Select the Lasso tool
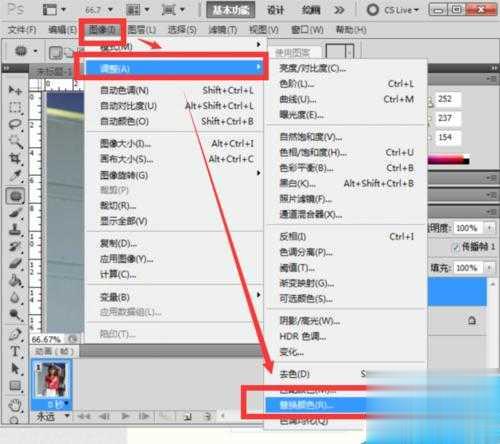 tap(15, 125)
